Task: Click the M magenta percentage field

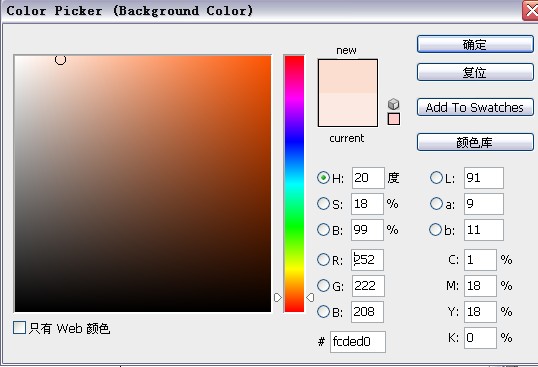Action: coord(480,286)
